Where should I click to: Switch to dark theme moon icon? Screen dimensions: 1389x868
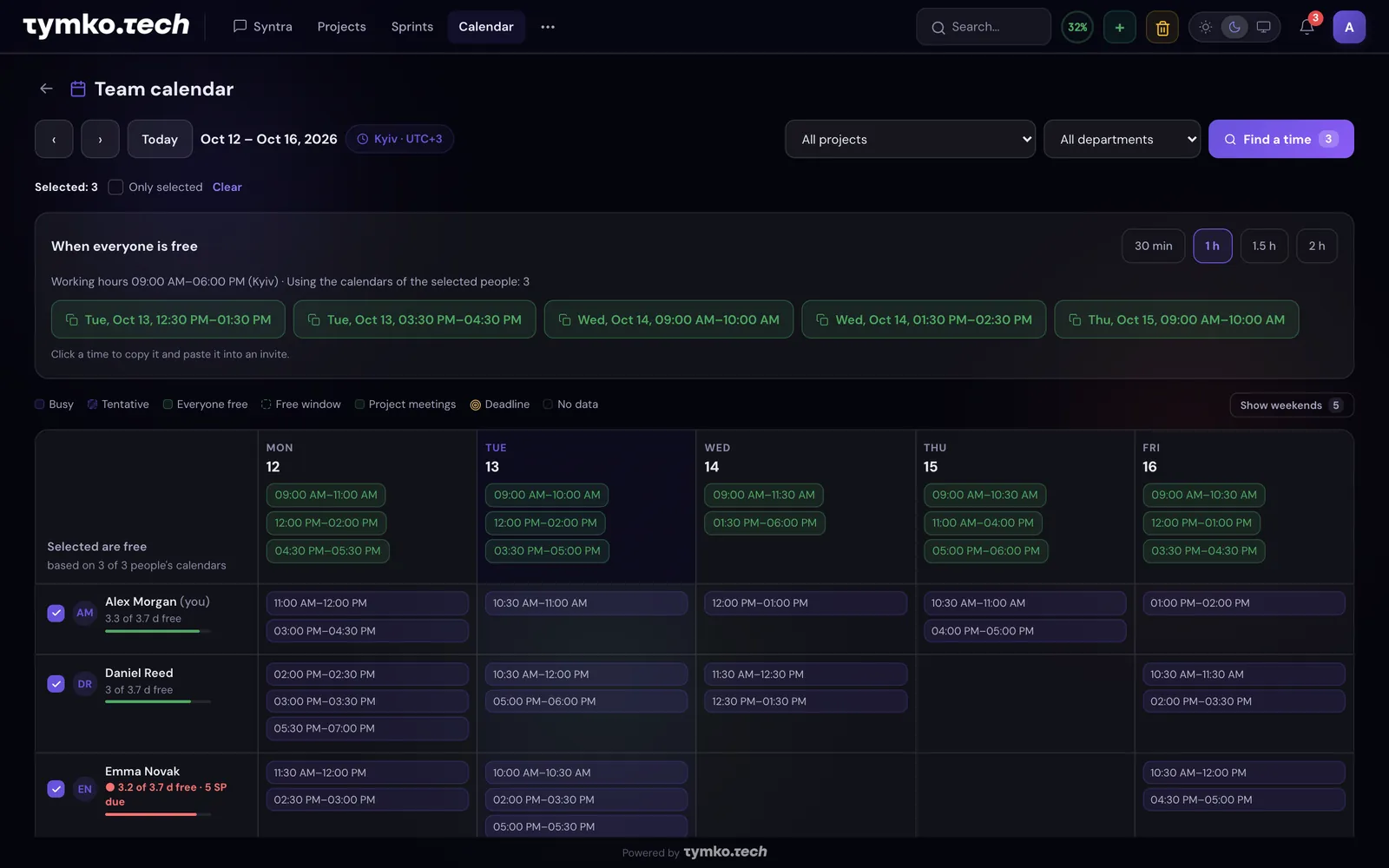(x=1234, y=27)
